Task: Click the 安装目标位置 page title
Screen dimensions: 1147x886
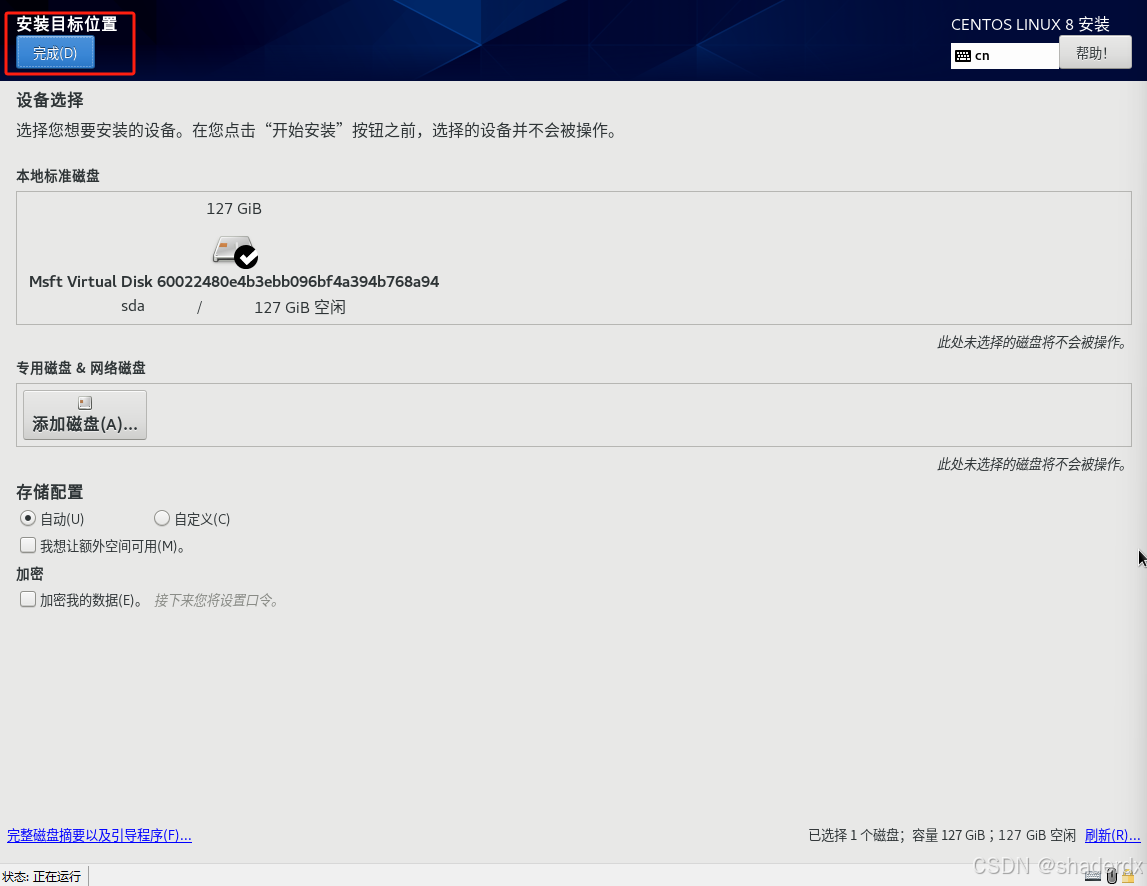Action: 67,23
